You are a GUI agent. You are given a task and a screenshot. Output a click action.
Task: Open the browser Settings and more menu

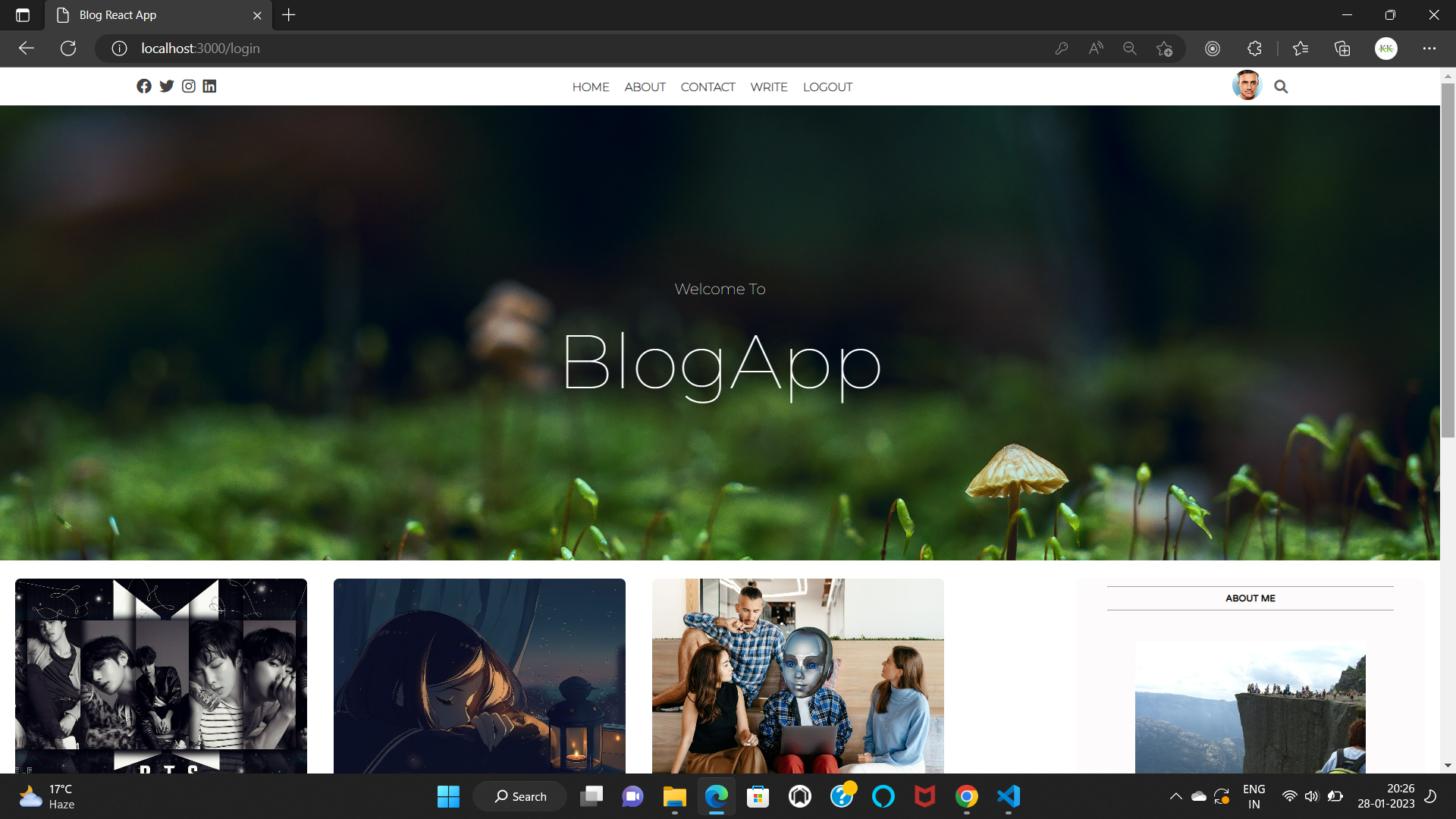[x=1430, y=48]
